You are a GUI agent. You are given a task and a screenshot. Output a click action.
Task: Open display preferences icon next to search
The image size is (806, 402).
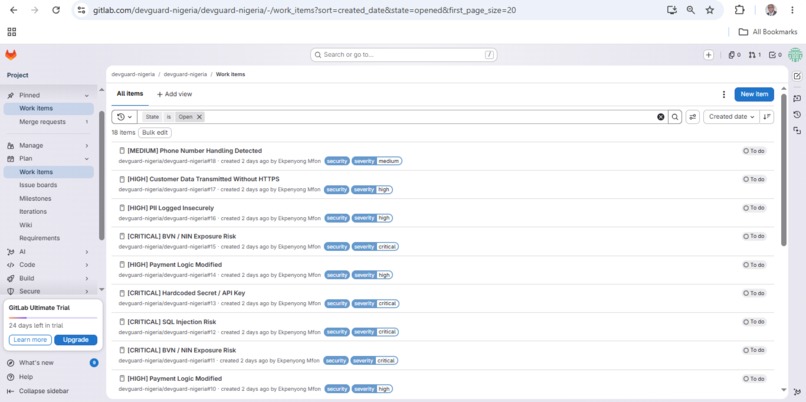tap(693, 117)
